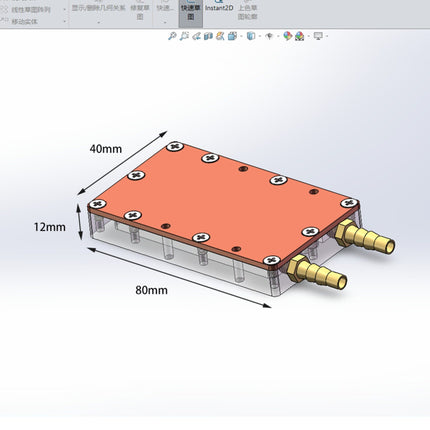Expand the Display Style dropdown arrow

pos(259,36)
